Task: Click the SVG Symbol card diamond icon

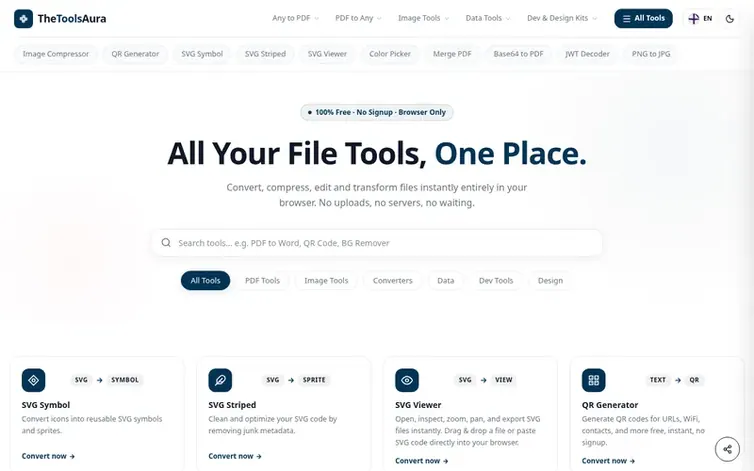Action: (34, 380)
